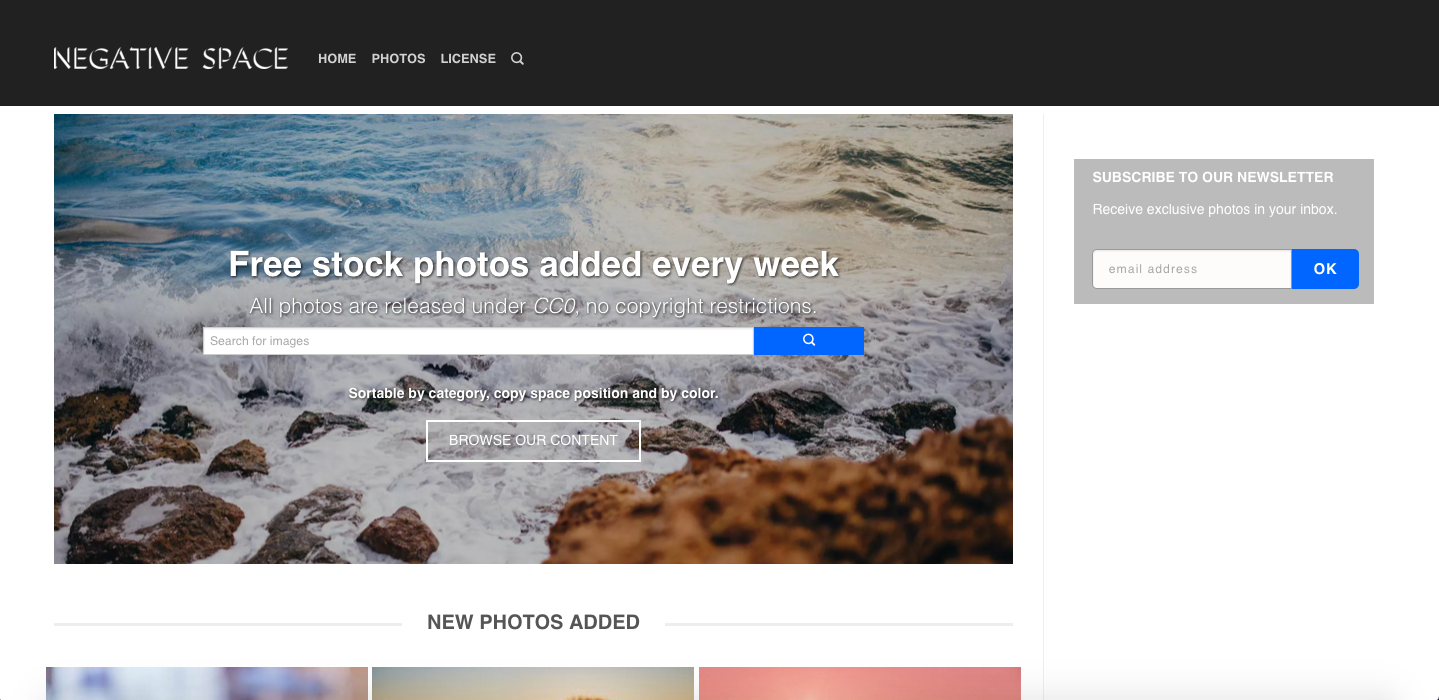Click the 'Sortable by category' caption text
The height and width of the screenshot is (700, 1439).
[x=533, y=394]
